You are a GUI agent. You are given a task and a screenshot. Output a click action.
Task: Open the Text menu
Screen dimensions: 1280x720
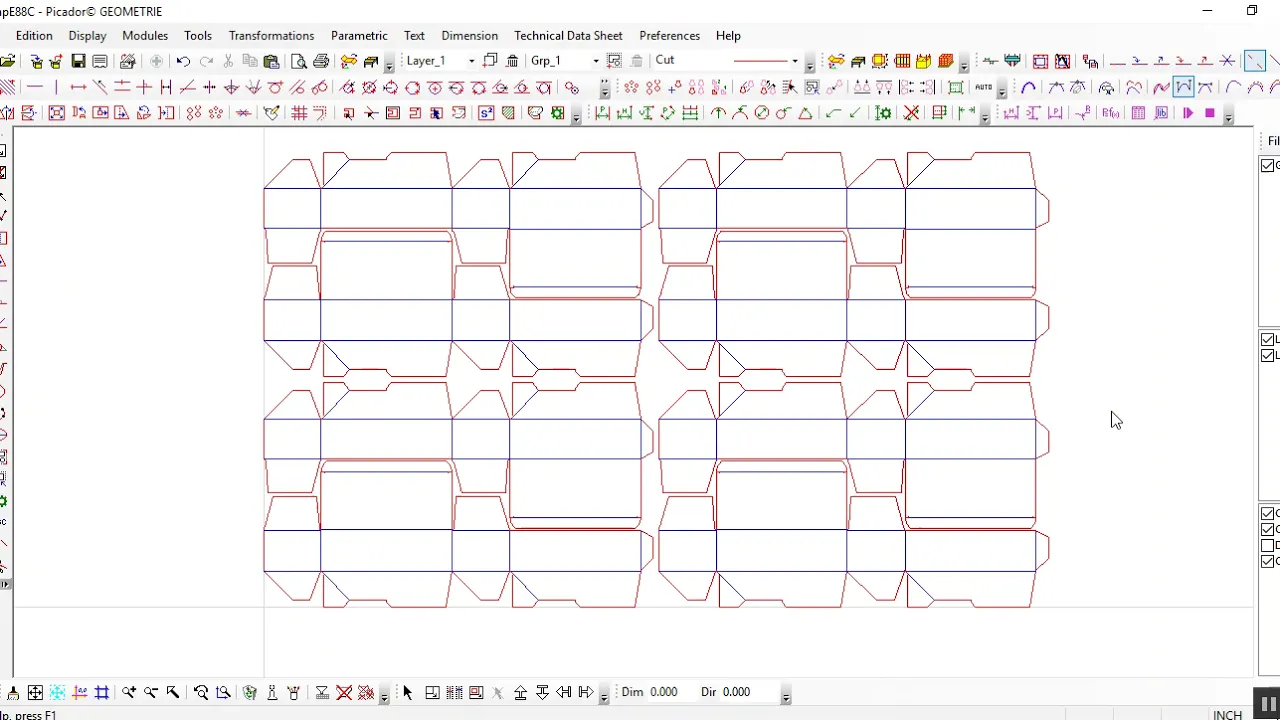pos(414,35)
